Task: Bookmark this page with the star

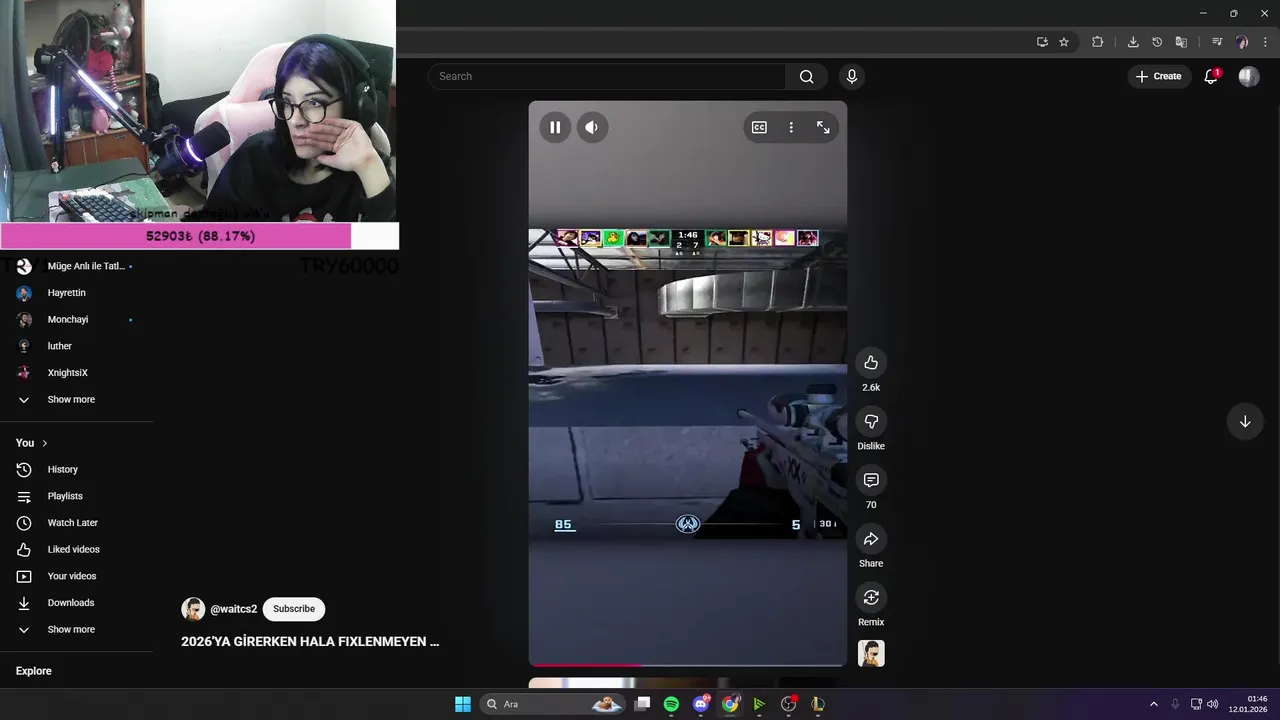Action: tap(1064, 42)
